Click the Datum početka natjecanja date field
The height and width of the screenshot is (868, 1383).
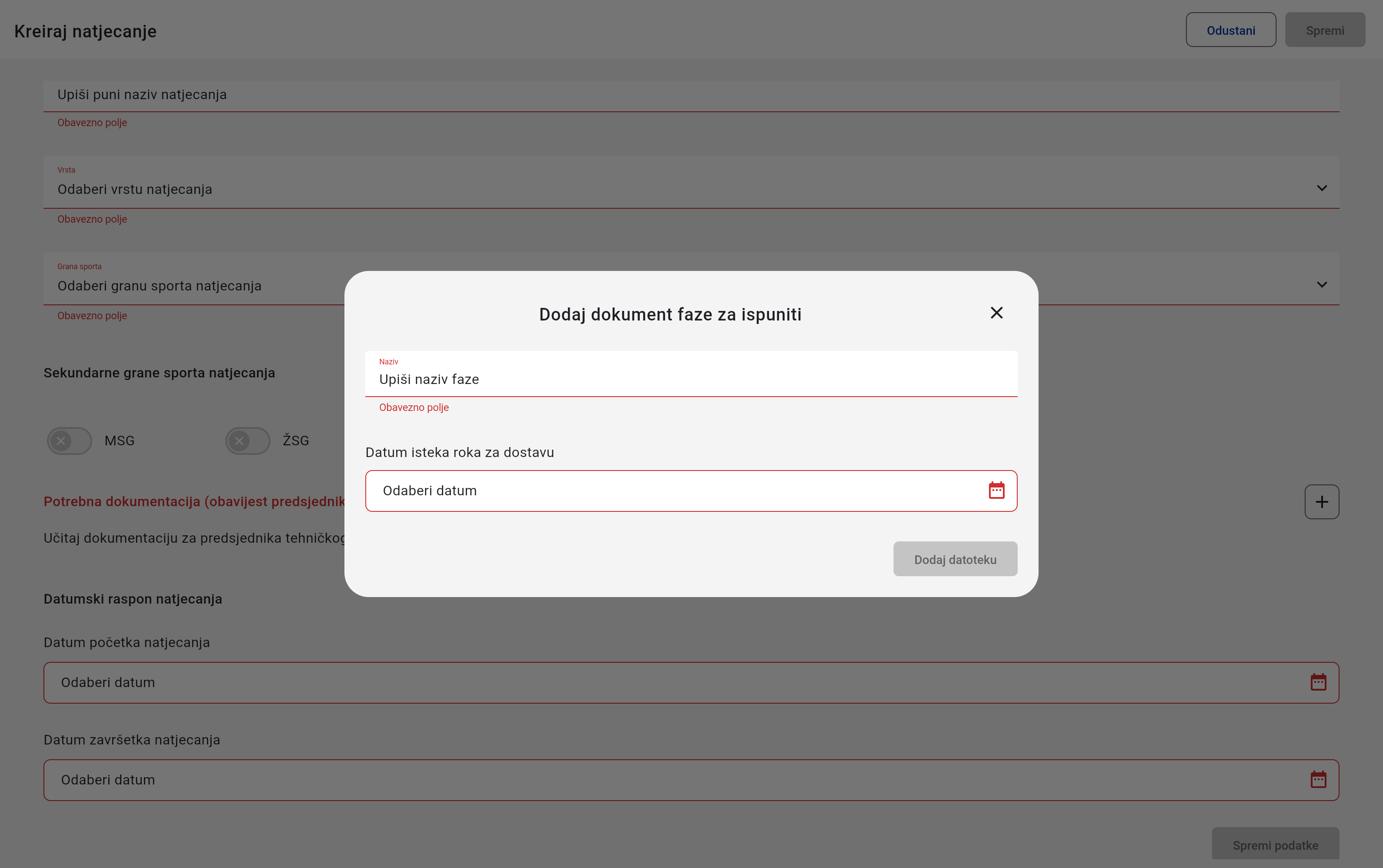[x=631, y=683]
